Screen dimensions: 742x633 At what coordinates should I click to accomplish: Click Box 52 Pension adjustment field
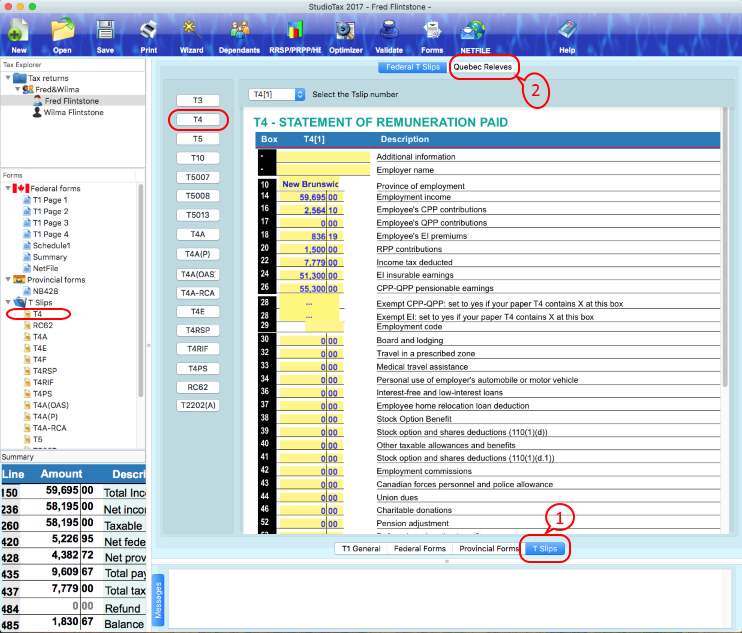(309, 524)
